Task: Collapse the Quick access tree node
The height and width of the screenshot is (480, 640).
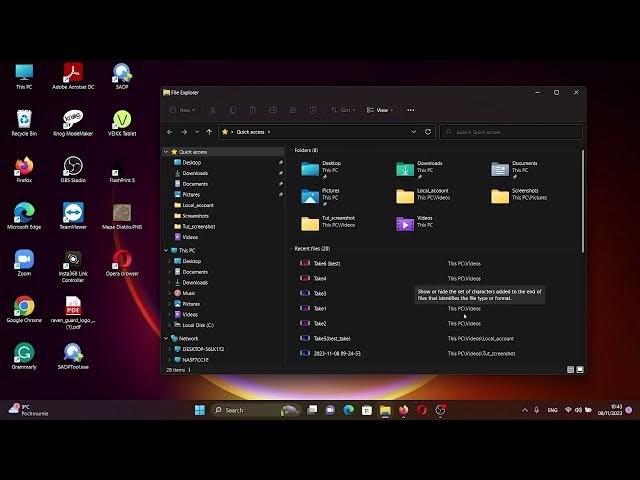Action: [166, 152]
